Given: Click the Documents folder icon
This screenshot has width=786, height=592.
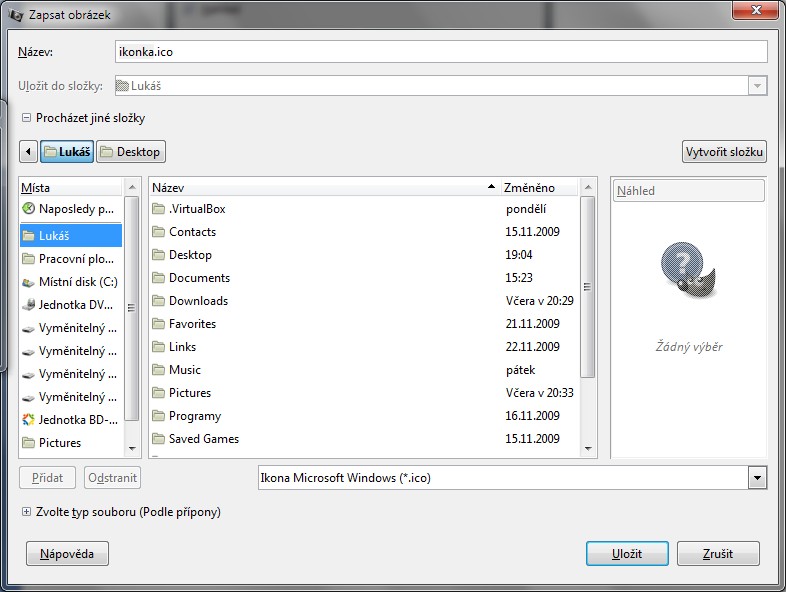Looking at the screenshot, I should click(158, 278).
